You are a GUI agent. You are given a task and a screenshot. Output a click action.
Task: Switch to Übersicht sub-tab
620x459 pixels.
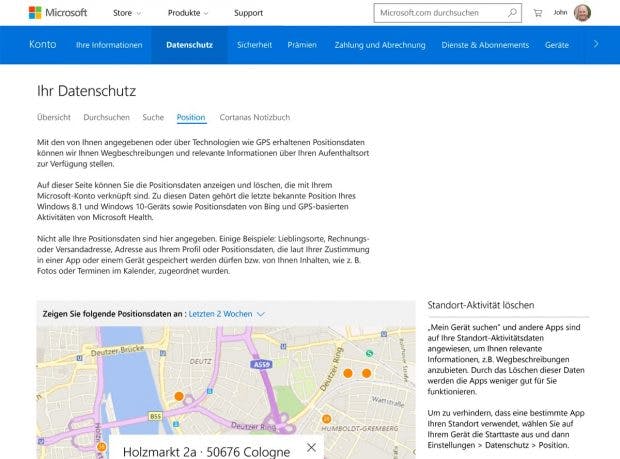pyautogui.click(x=54, y=117)
